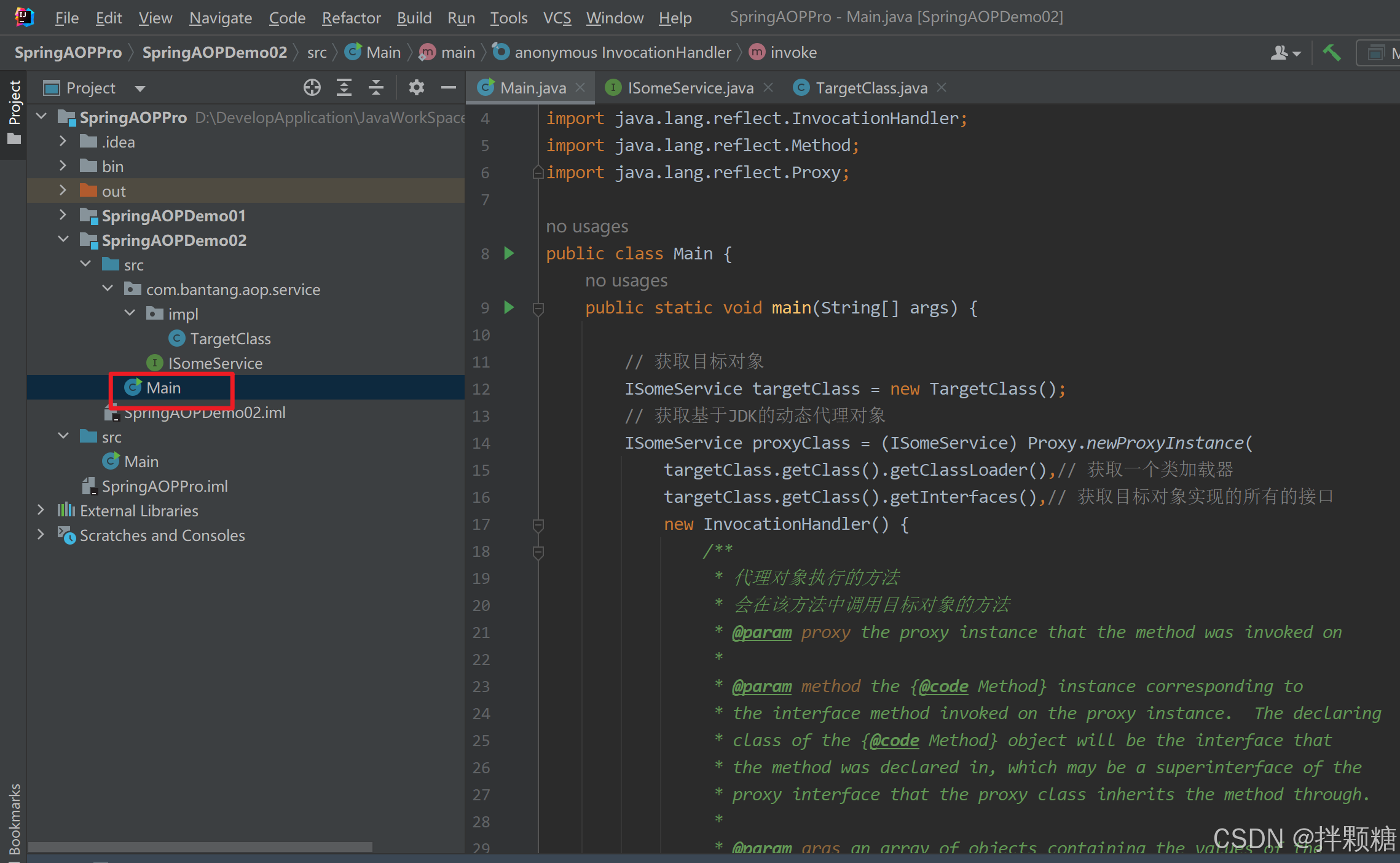Toggle code folding at the InvocationHandler line
Screen dimensions: 1400x863
pyautogui.click(x=538, y=524)
